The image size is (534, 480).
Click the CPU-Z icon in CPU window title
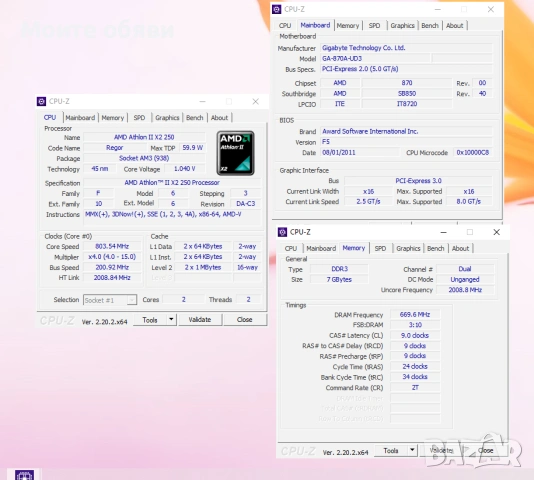(x=42, y=101)
